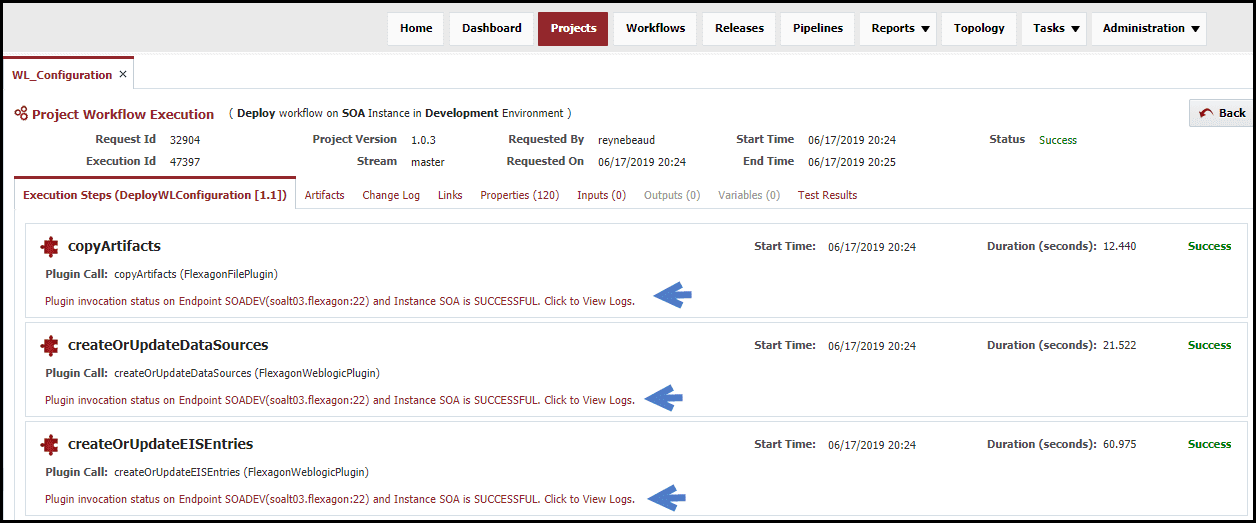Image resolution: width=1256 pixels, height=523 pixels.
Task: Open the Test Results tab
Action: point(827,195)
